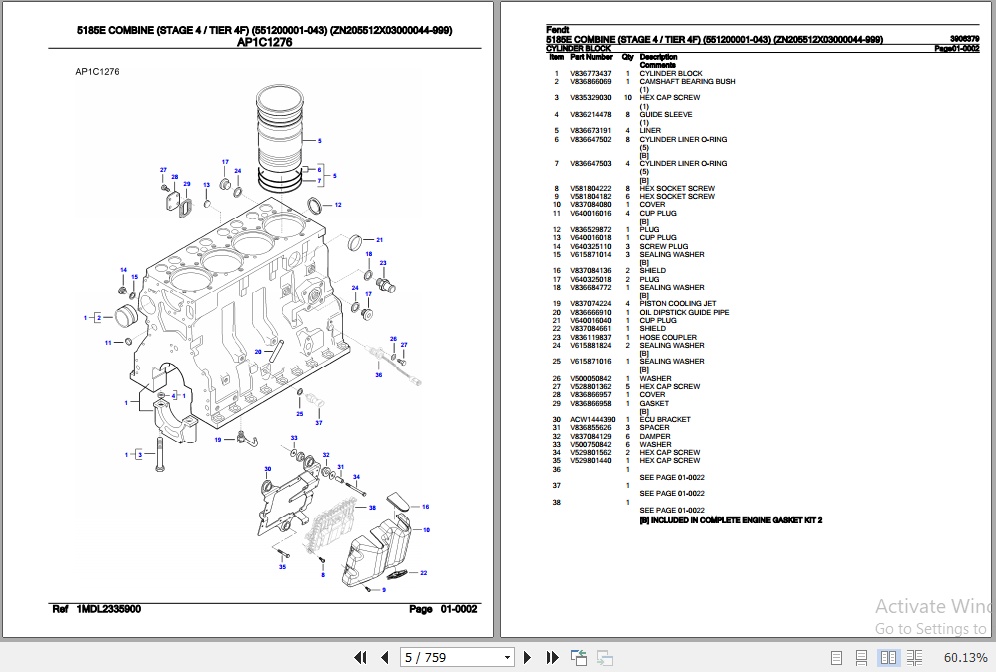The height and width of the screenshot is (672, 996).
Task: Click callout 19 piston cooling jet
Action: [218, 440]
